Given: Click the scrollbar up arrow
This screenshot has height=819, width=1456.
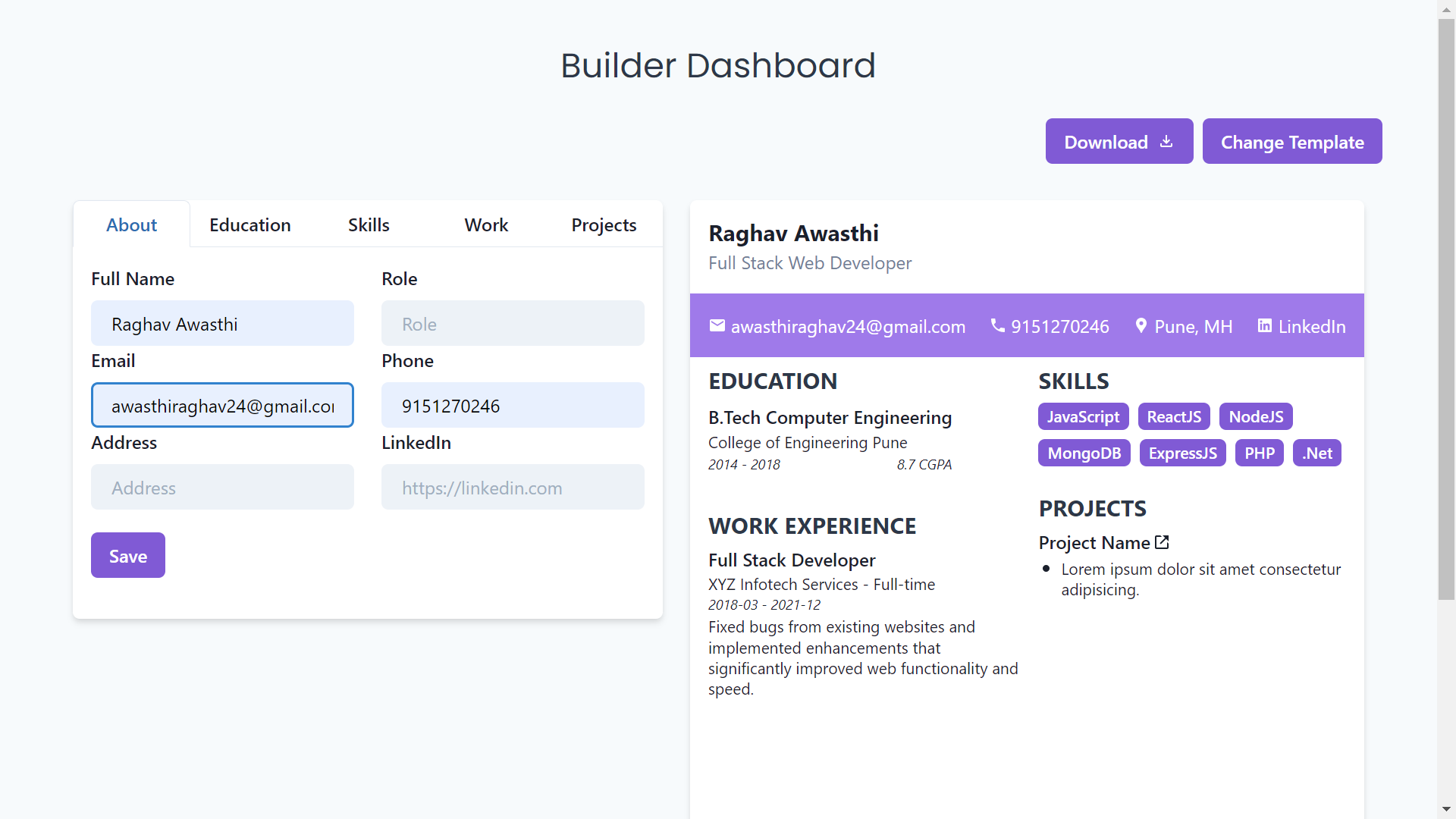Looking at the screenshot, I should pos(1446,8).
